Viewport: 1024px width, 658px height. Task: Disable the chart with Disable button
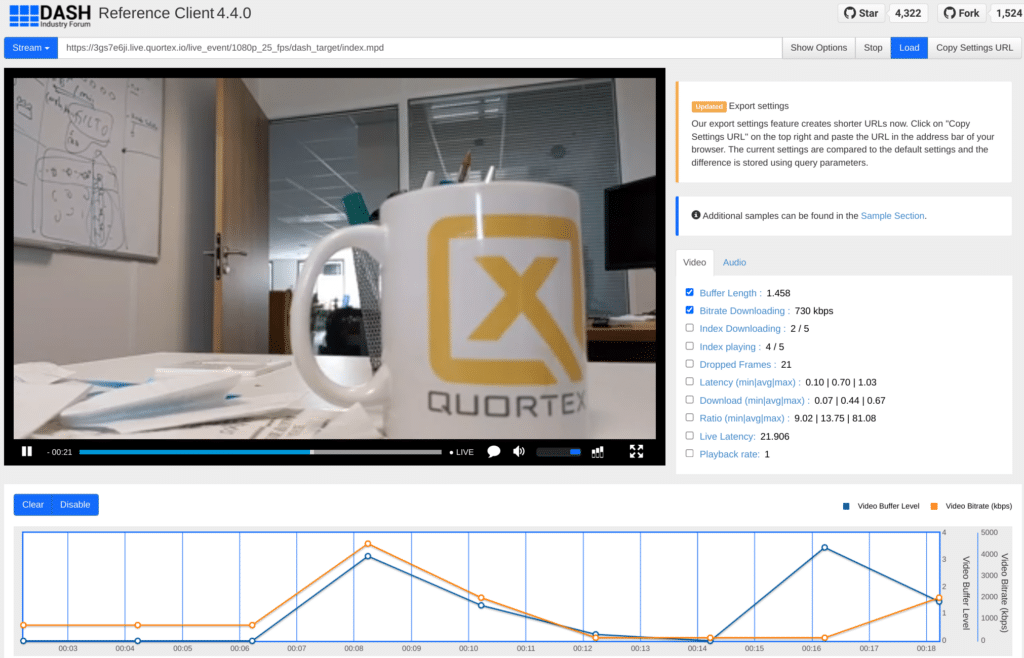[75, 505]
